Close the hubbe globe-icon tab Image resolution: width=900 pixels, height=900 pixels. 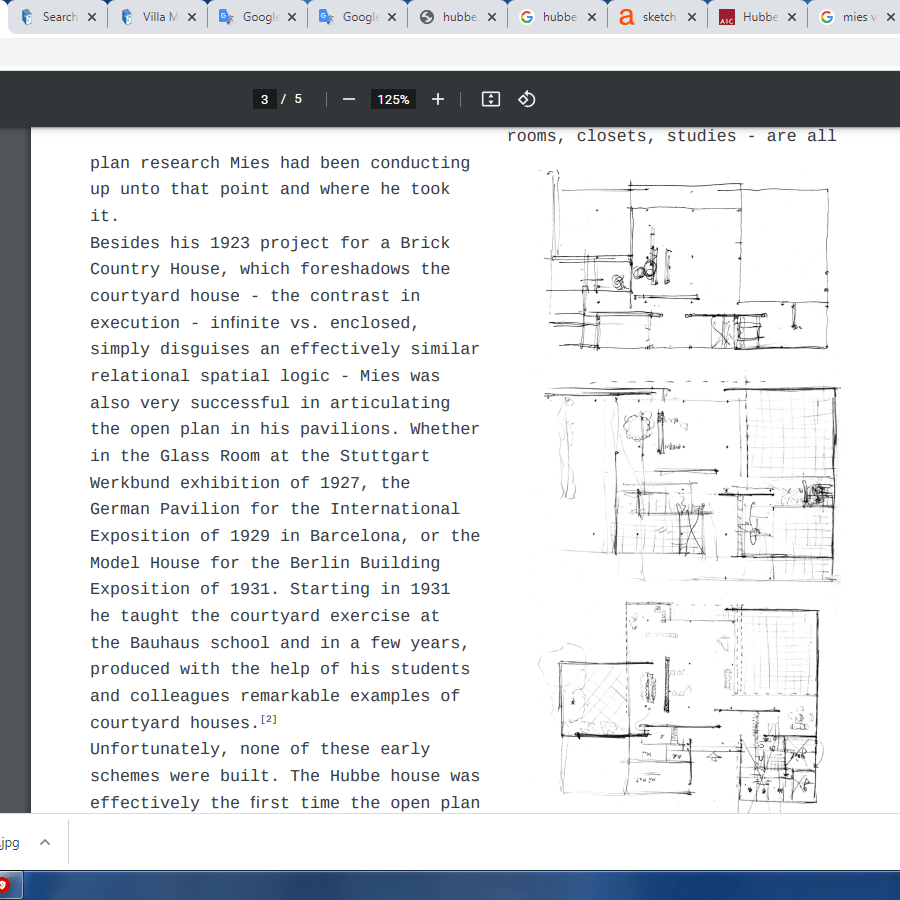coord(492,17)
